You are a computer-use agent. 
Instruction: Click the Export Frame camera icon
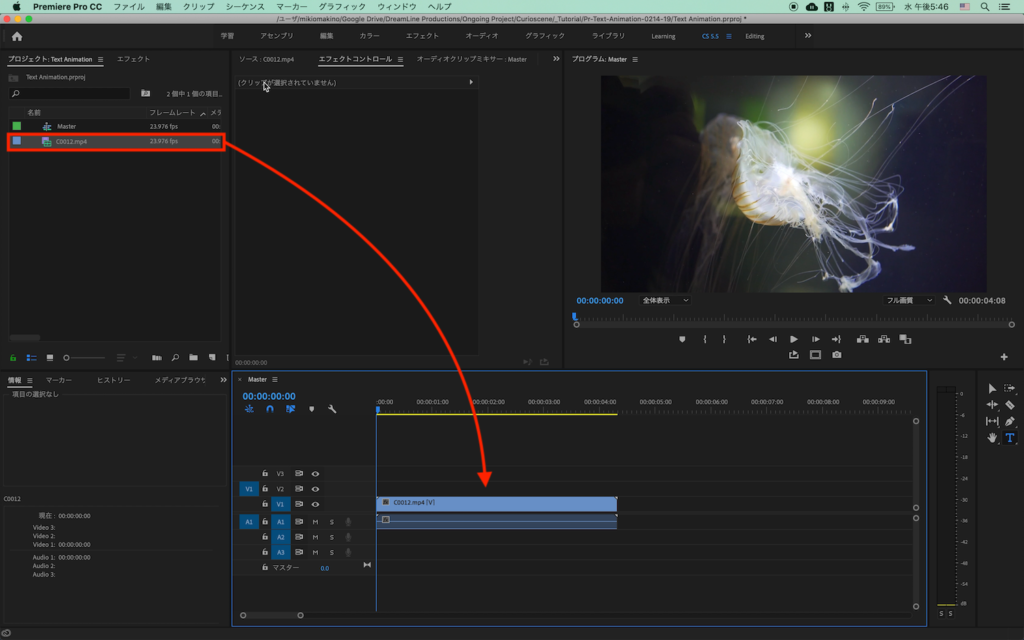836,354
